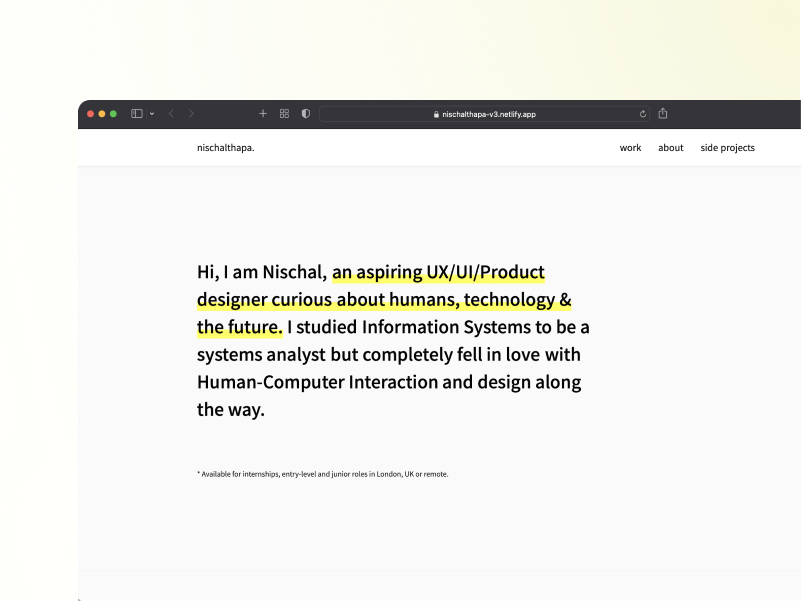Viewport: 801px width, 601px height.
Task: Click the address bar URL field
Action: 488,114
